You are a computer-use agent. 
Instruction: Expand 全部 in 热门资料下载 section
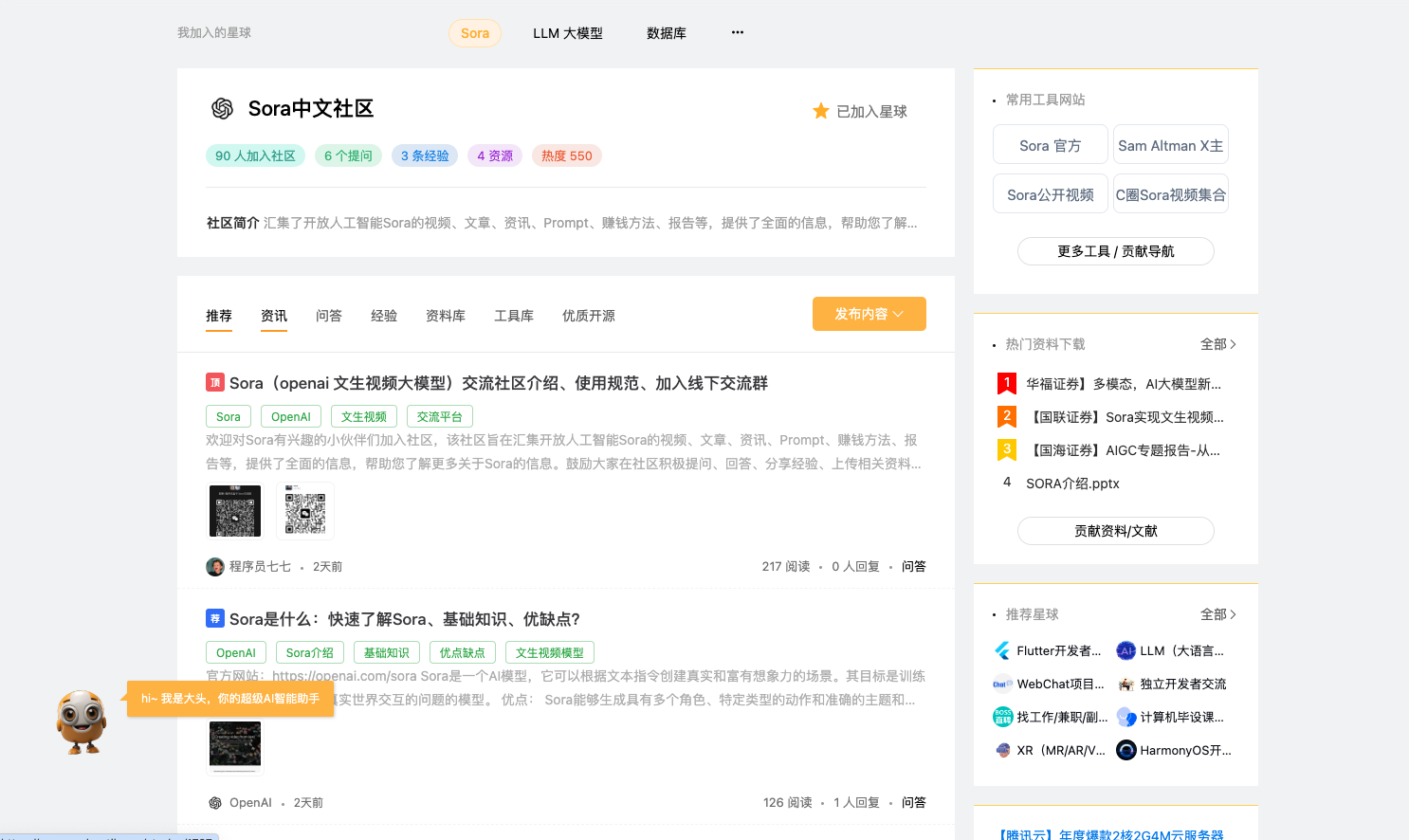[1218, 344]
